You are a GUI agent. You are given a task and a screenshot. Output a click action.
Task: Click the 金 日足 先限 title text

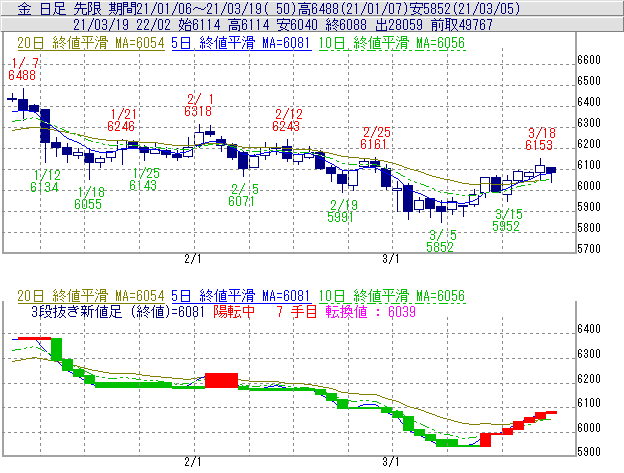point(59,9)
